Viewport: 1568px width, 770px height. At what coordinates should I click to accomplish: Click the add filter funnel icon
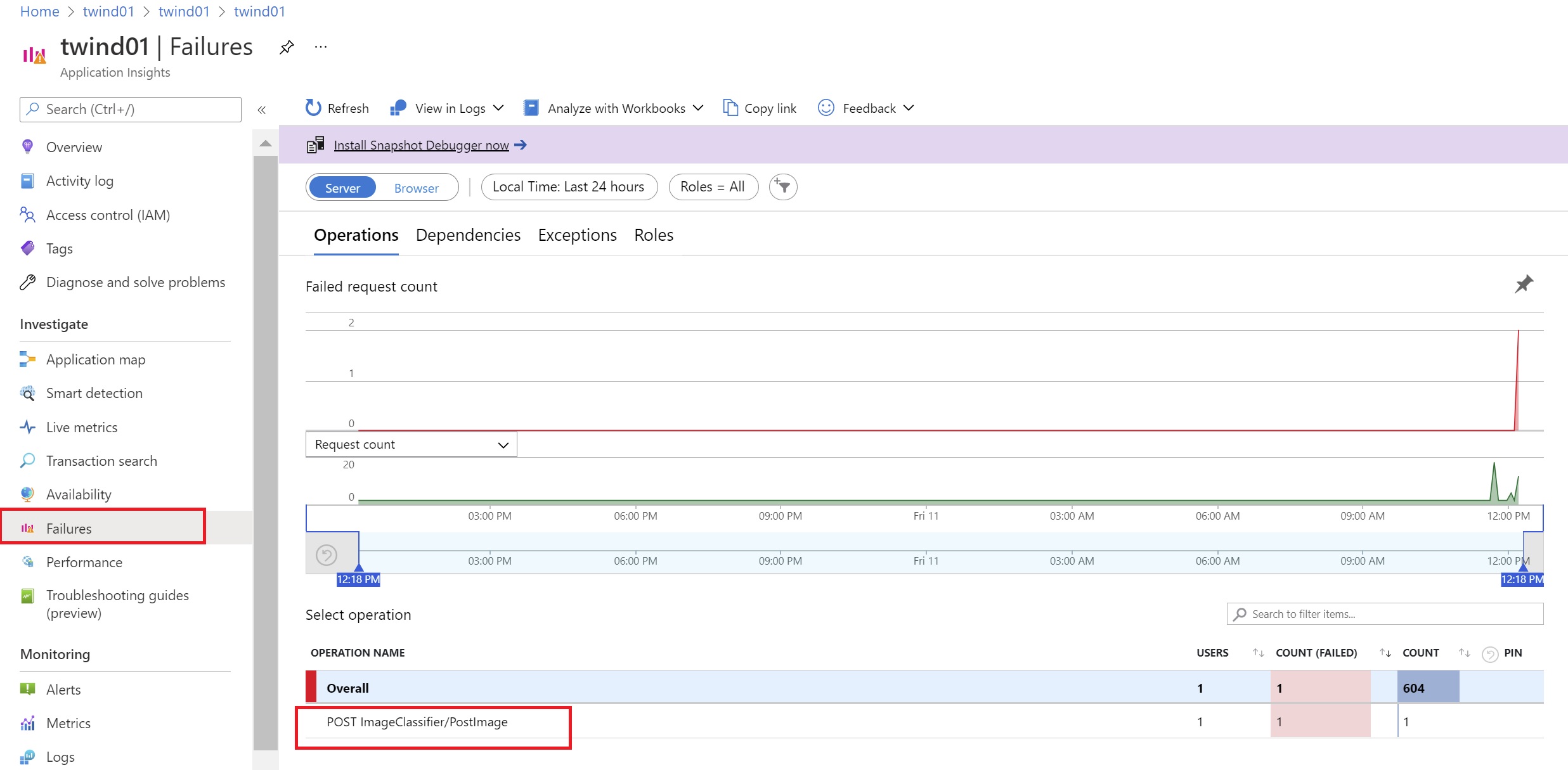point(783,187)
